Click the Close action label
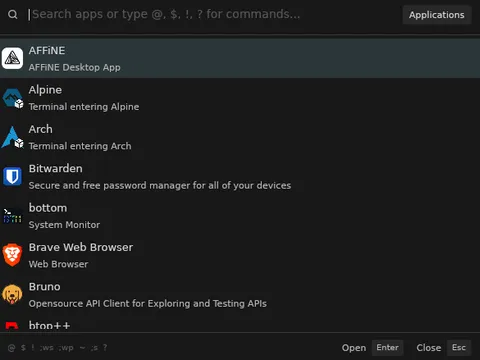Screen dimensions: 480x360 [429, 348]
